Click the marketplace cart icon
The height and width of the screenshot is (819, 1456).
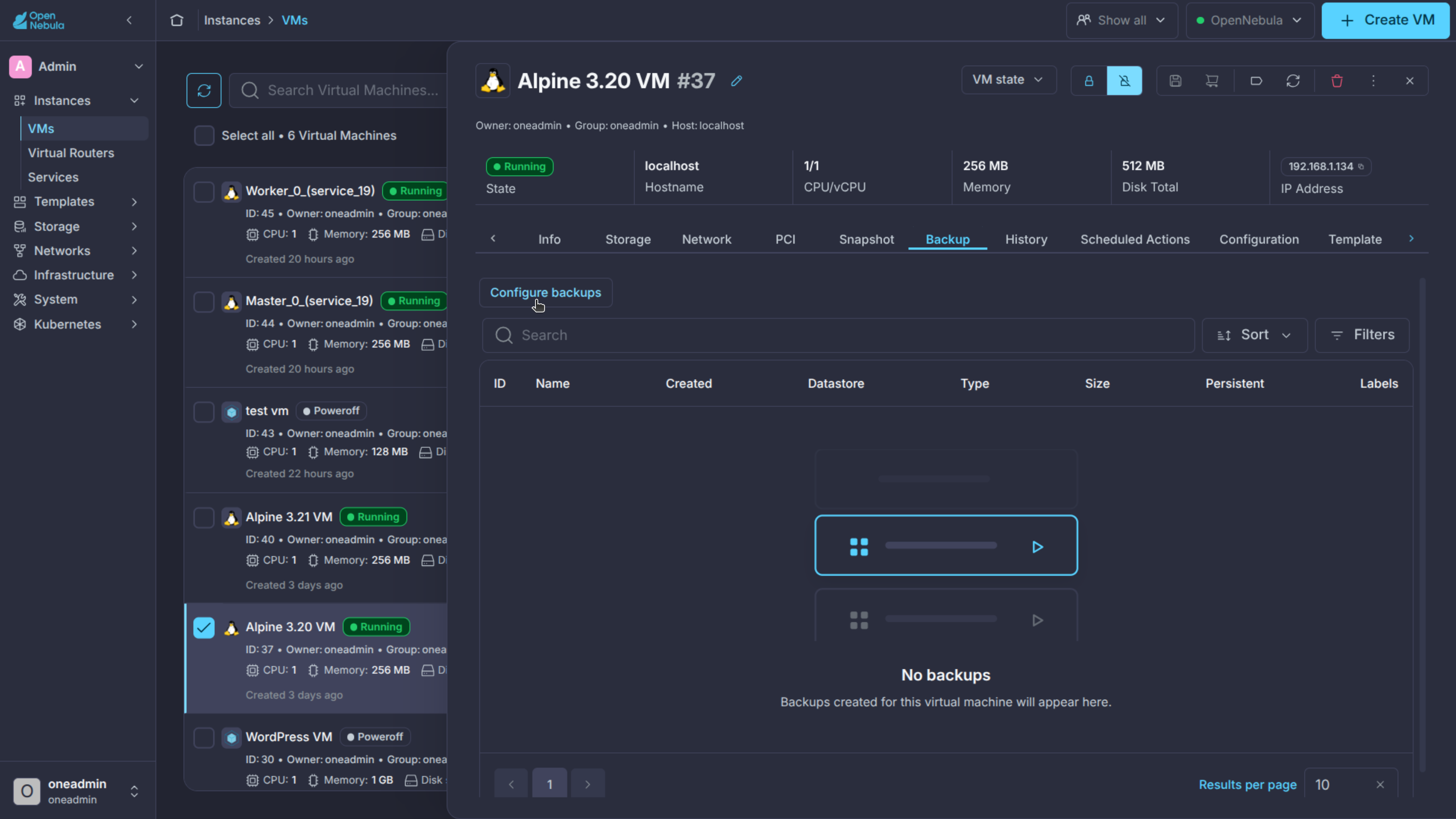1212,81
